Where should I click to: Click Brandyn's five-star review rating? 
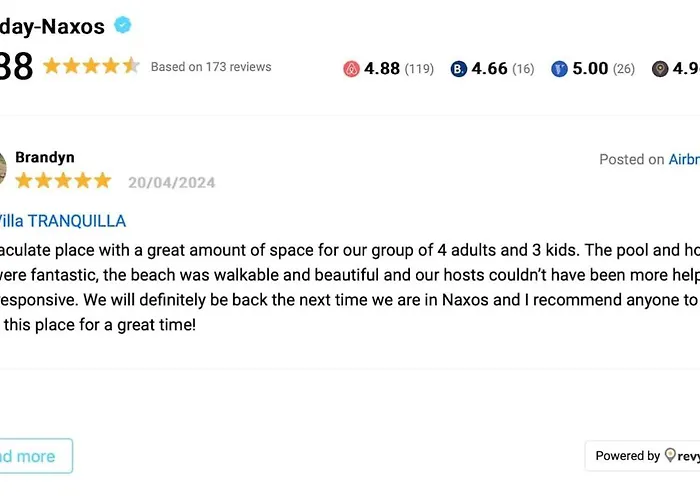pos(63,181)
